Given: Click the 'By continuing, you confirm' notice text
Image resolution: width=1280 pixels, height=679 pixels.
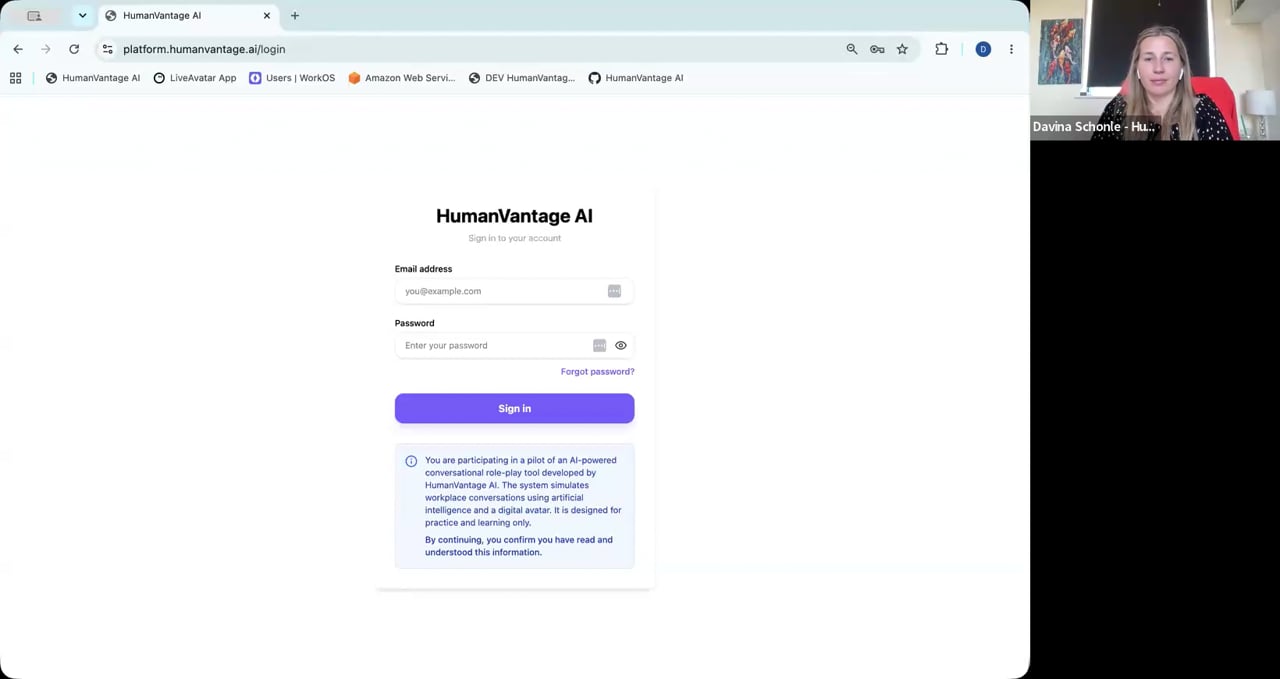Looking at the screenshot, I should point(519,546).
